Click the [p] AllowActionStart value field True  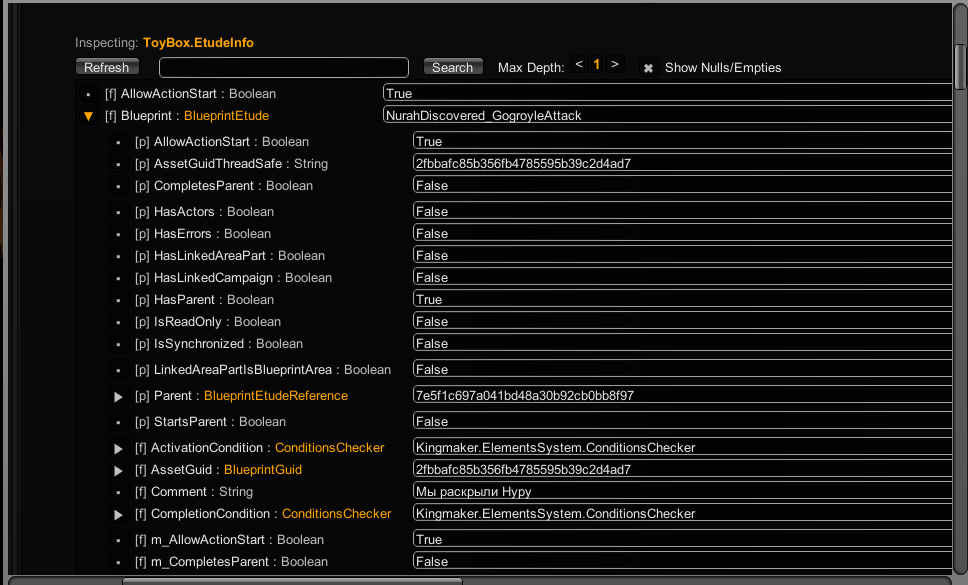(682, 141)
